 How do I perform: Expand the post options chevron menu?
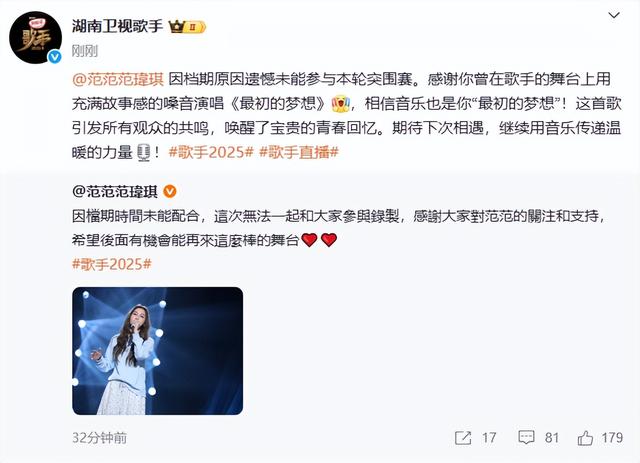[x=614, y=16]
